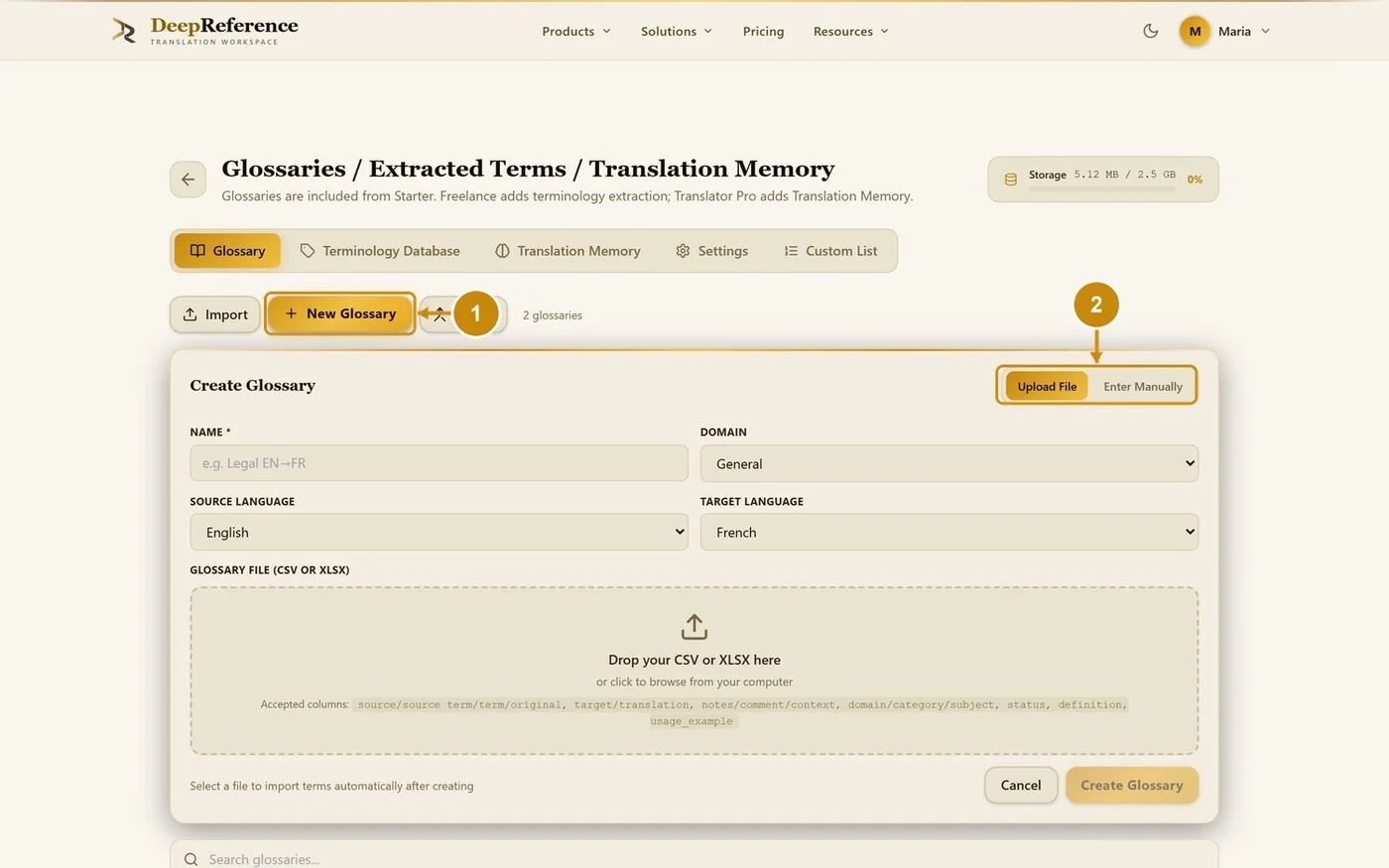Click the Settings gear tab icon
Screen dimensions: 1389x868
click(683, 251)
